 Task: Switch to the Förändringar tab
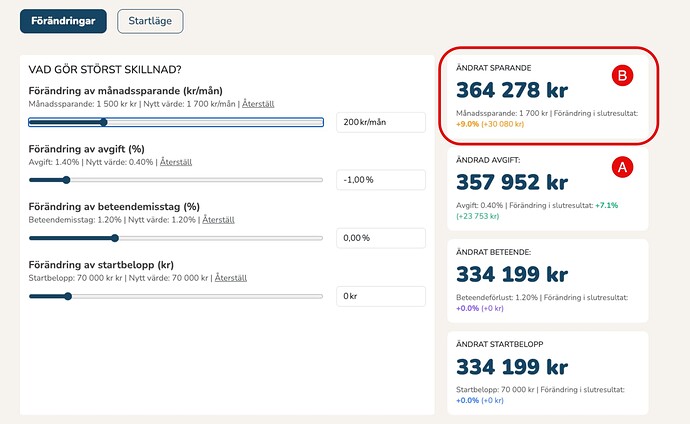tap(62, 21)
